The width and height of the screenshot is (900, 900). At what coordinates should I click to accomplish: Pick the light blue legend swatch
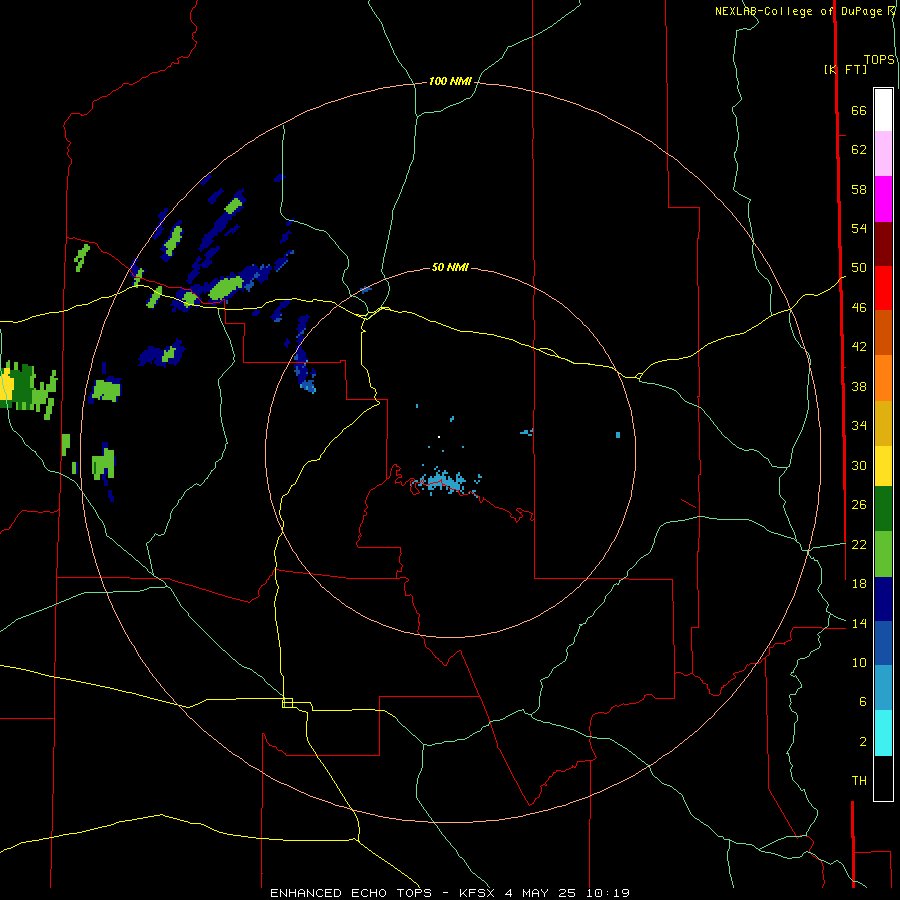click(883, 688)
